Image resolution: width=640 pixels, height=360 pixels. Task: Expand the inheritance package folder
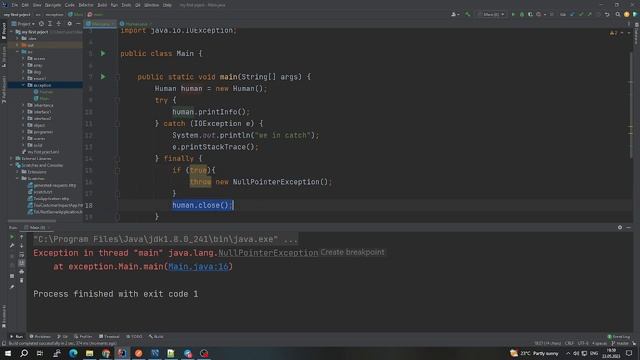(23, 105)
